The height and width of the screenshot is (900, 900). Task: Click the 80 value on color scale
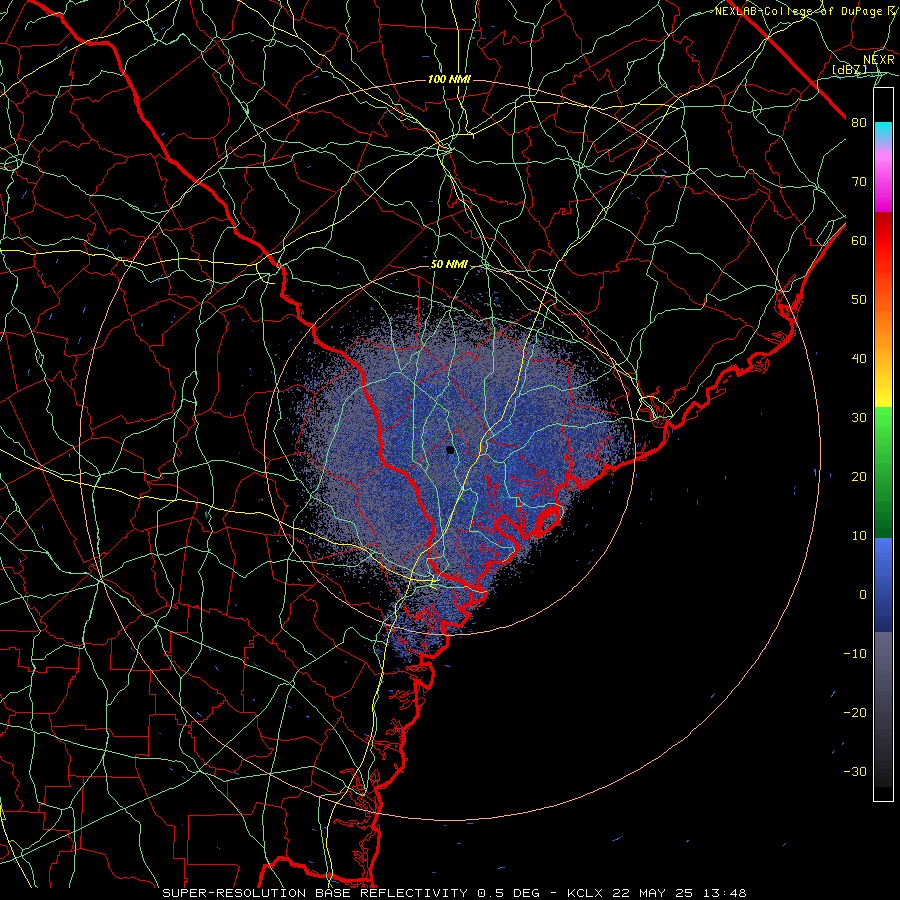pos(859,123)
